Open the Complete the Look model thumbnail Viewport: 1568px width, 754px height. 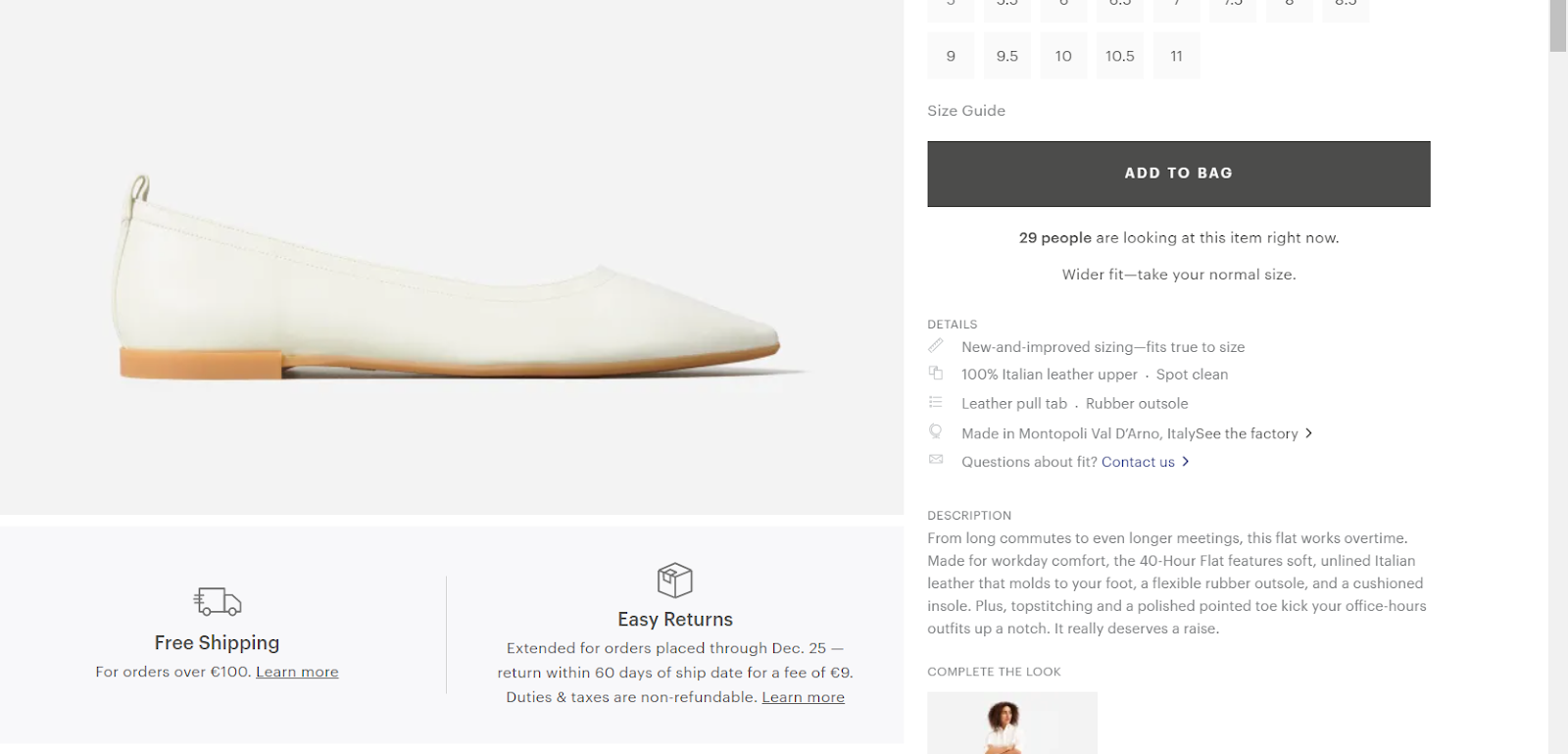[1012, 724]
